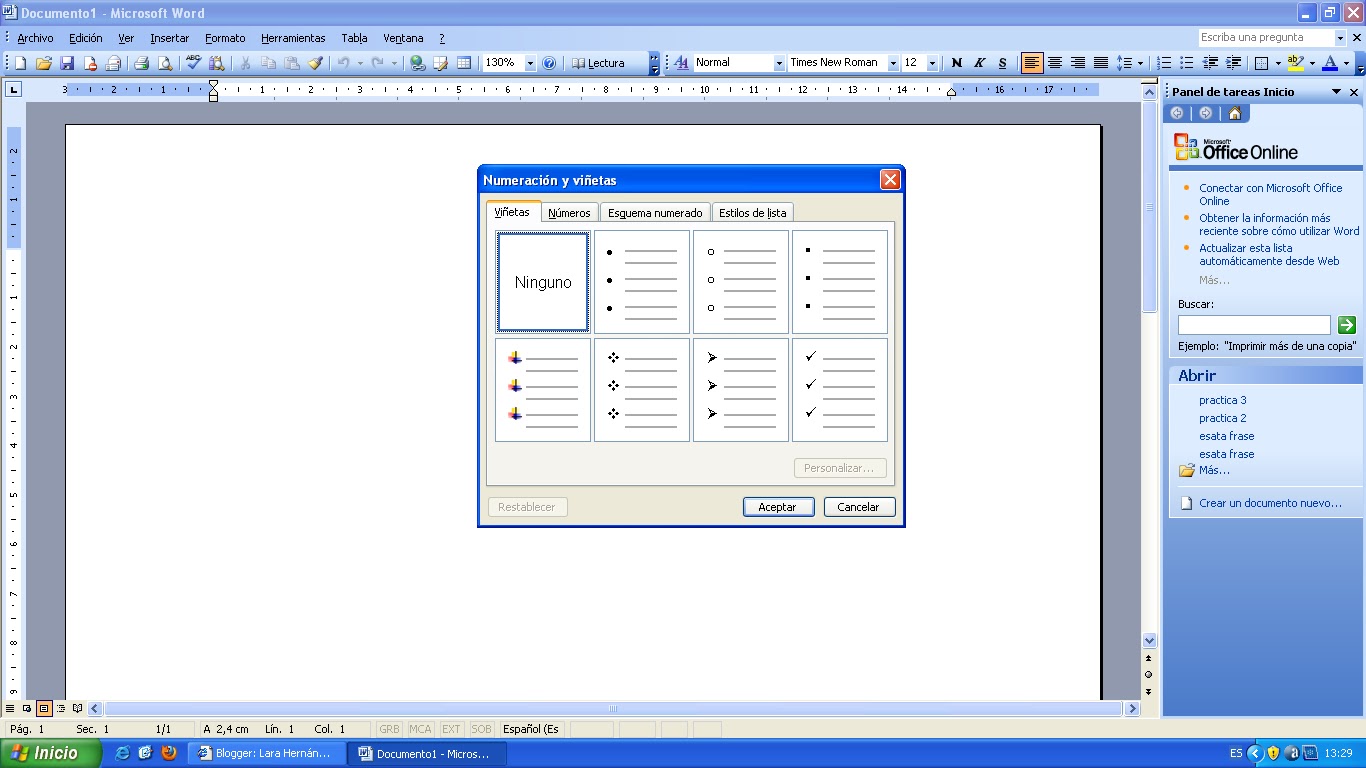
Task: Apply the yellow highlight color
Action: 1295,63
